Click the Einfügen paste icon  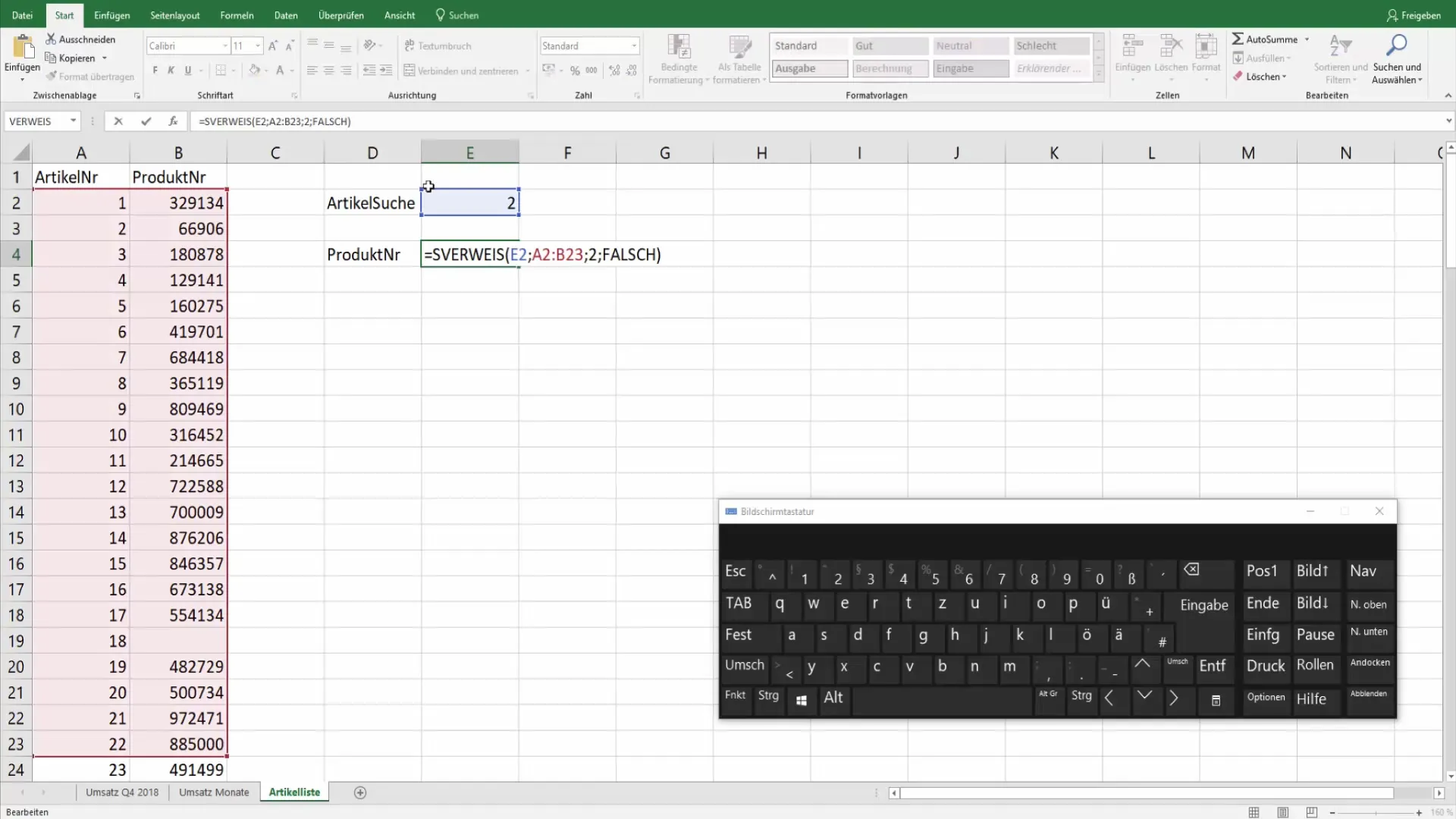23,47
